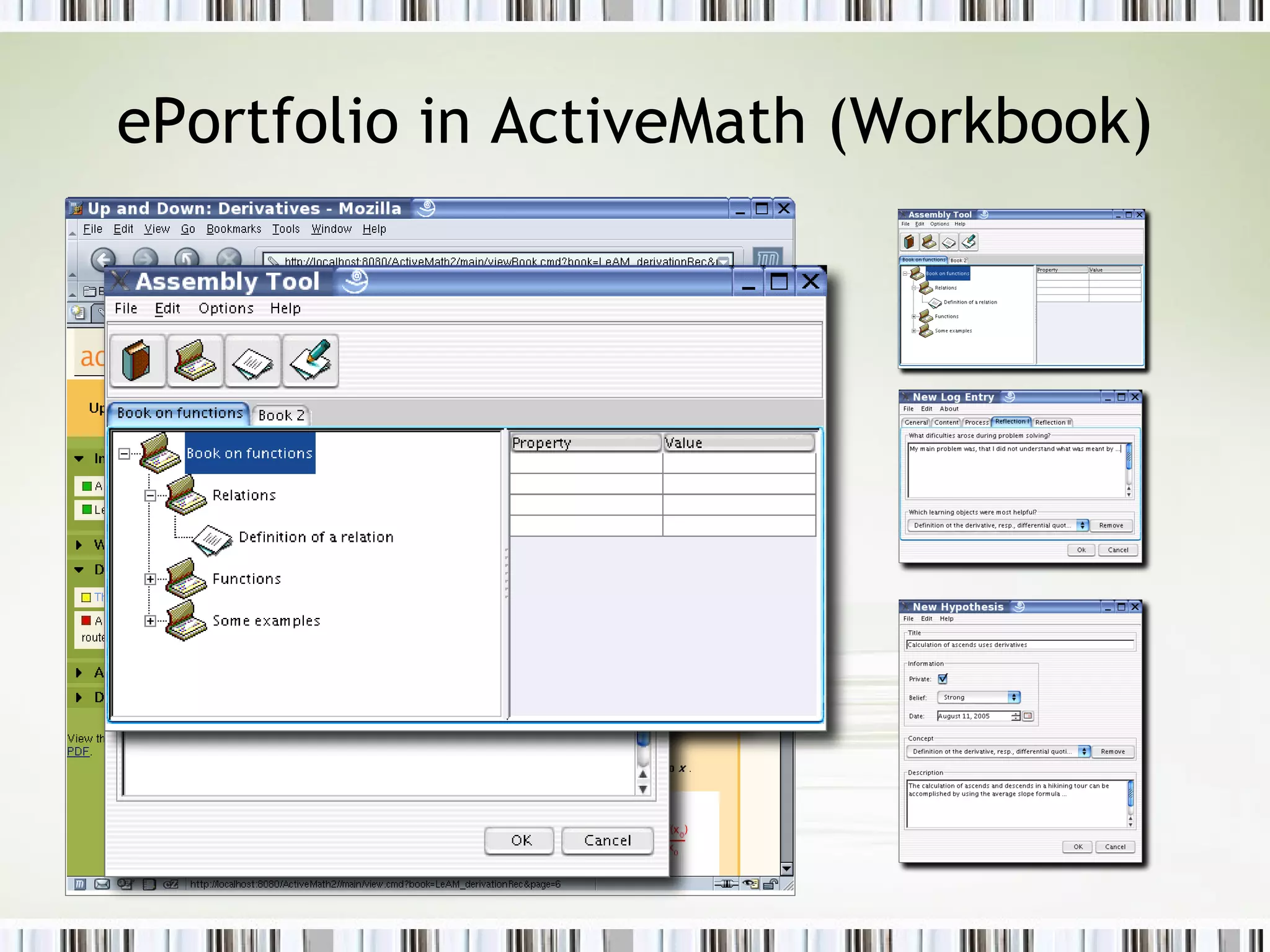Click page sheet icon in large Assembly Tool toolbar
This screenshot has width=1270, height=952.
click(x=252, y=360)
